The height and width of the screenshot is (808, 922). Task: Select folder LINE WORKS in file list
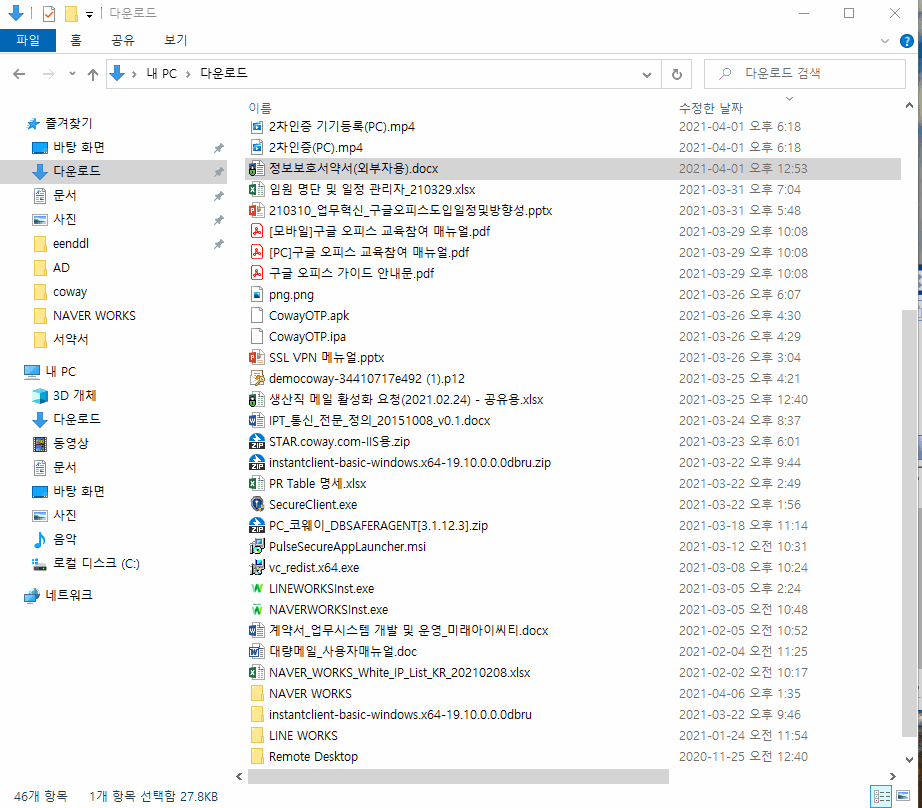(303, 736)
